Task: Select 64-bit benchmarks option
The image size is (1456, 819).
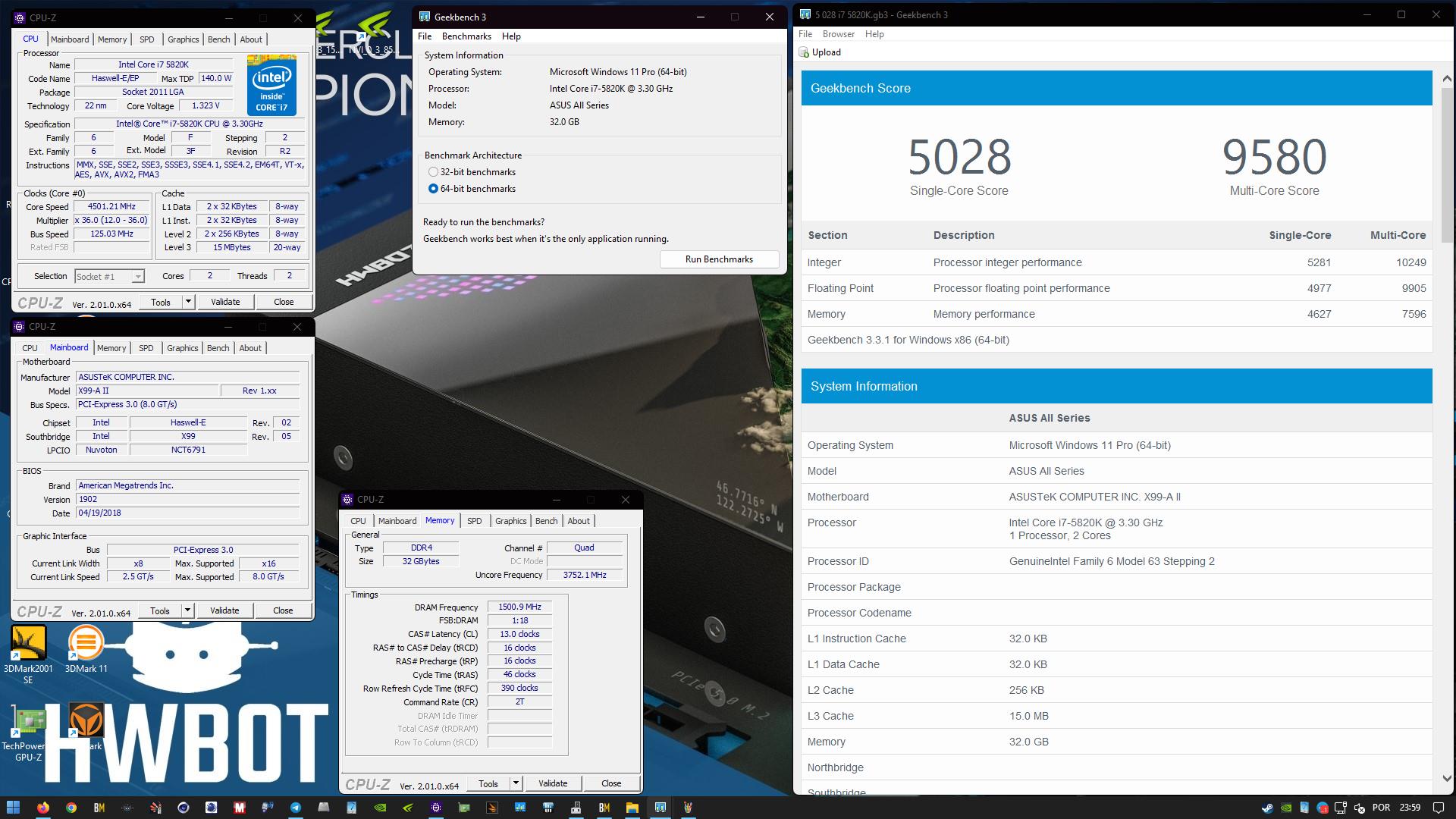Action: (433, 189)
